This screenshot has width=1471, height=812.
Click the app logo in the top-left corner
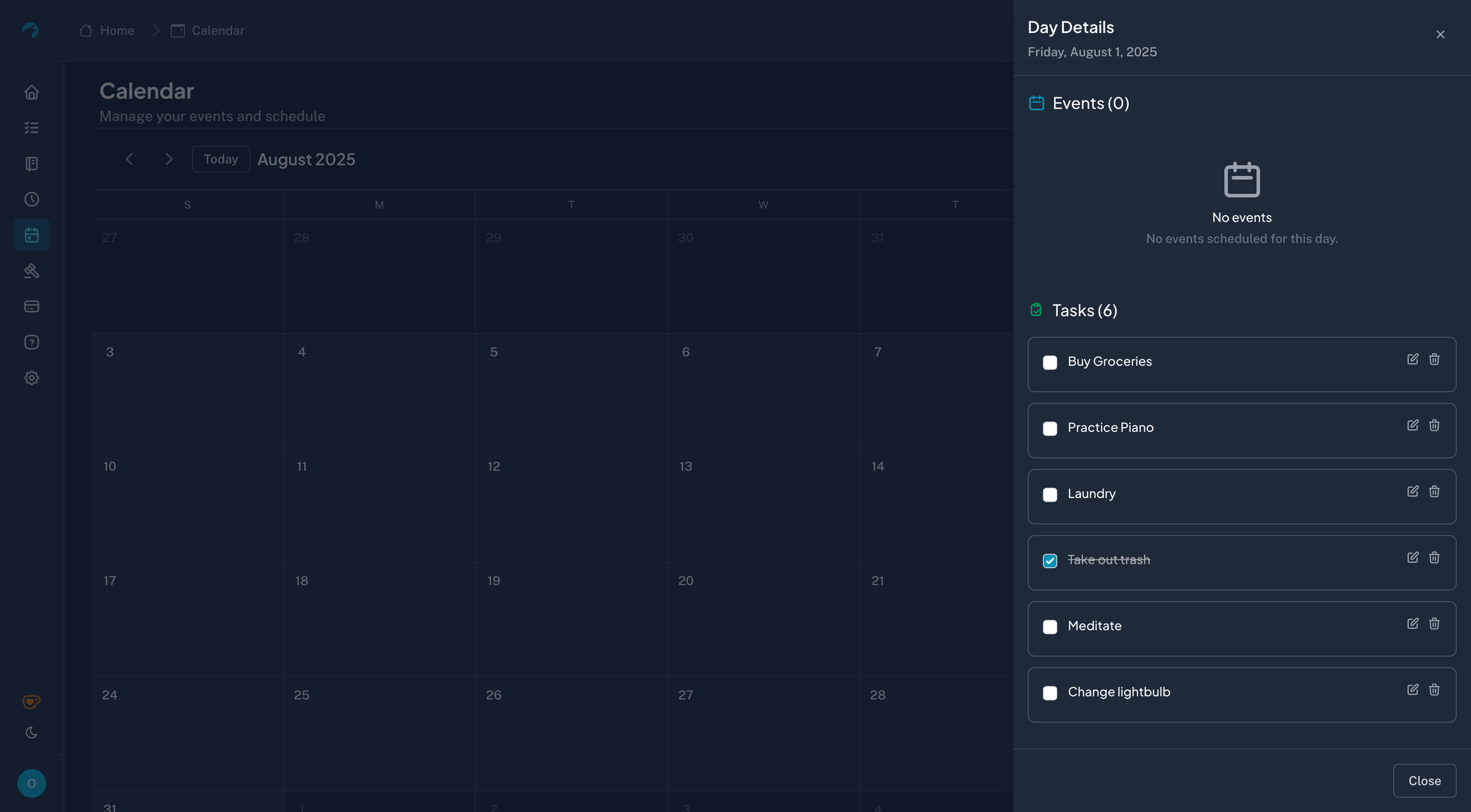[30, 29]
